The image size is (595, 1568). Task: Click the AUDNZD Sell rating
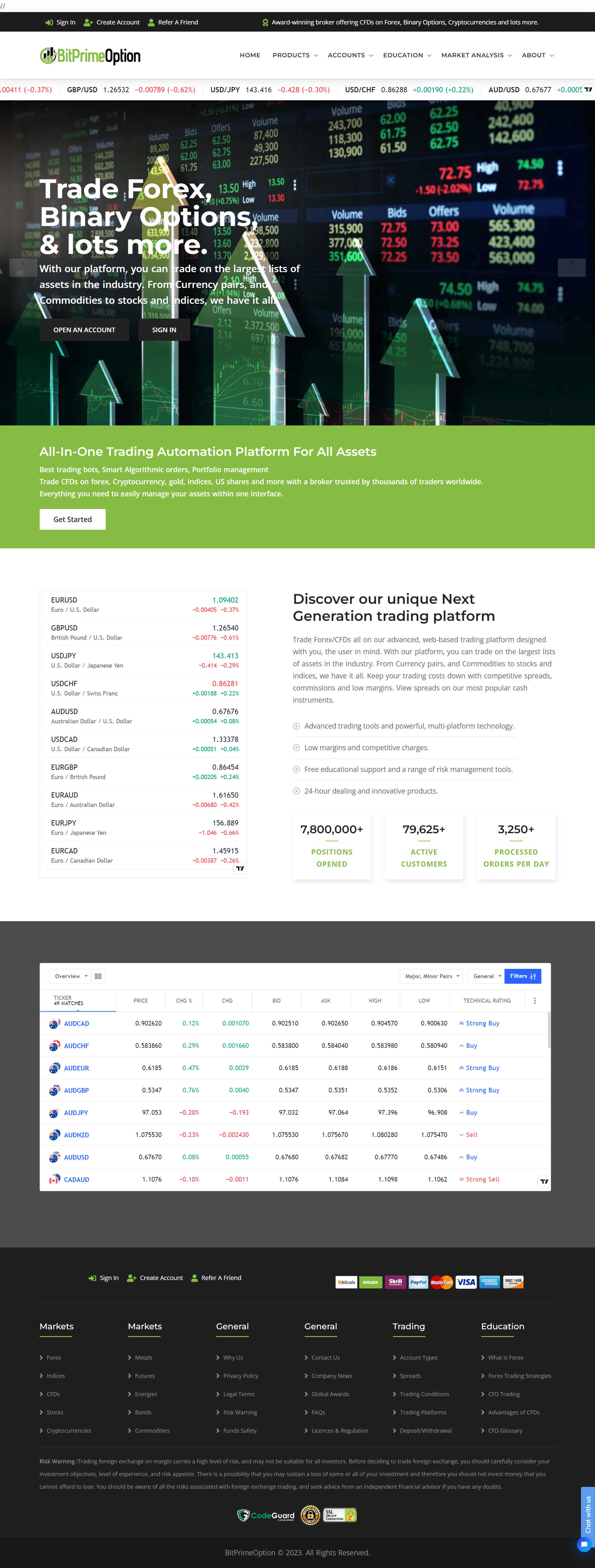(468, 1135)
